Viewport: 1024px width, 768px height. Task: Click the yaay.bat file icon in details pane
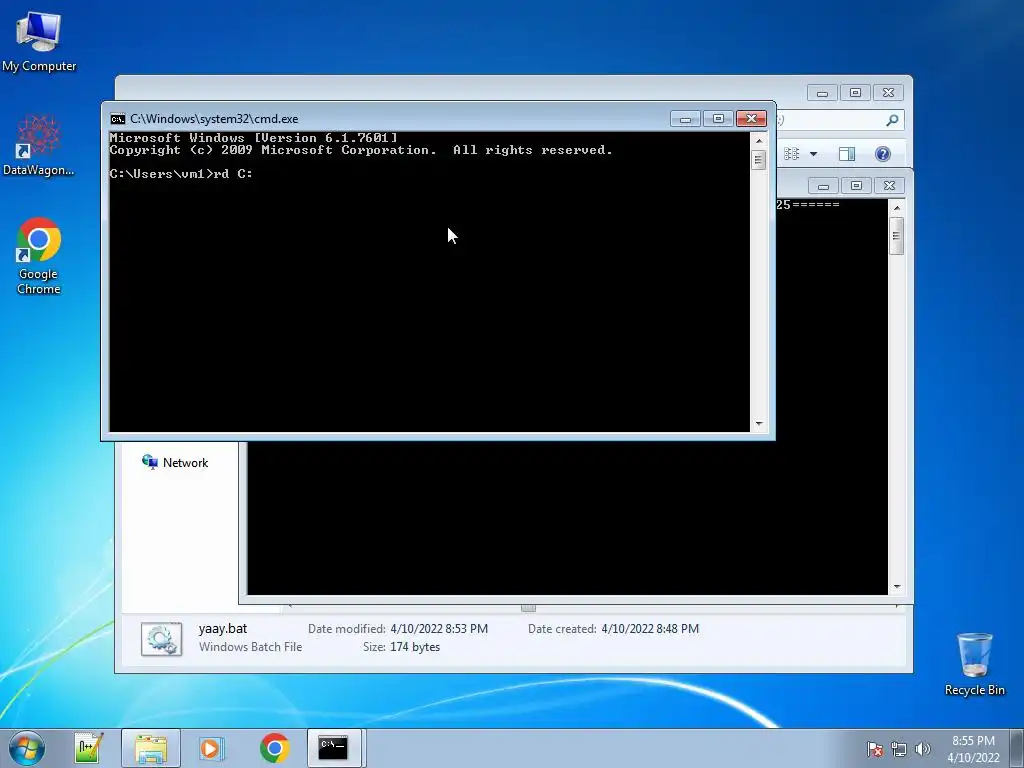point(161,639)
